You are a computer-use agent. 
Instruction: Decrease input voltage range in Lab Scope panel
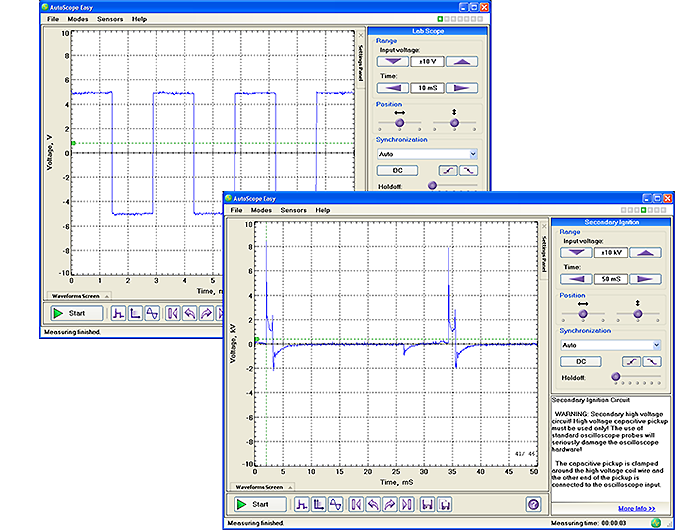point(393,62)
